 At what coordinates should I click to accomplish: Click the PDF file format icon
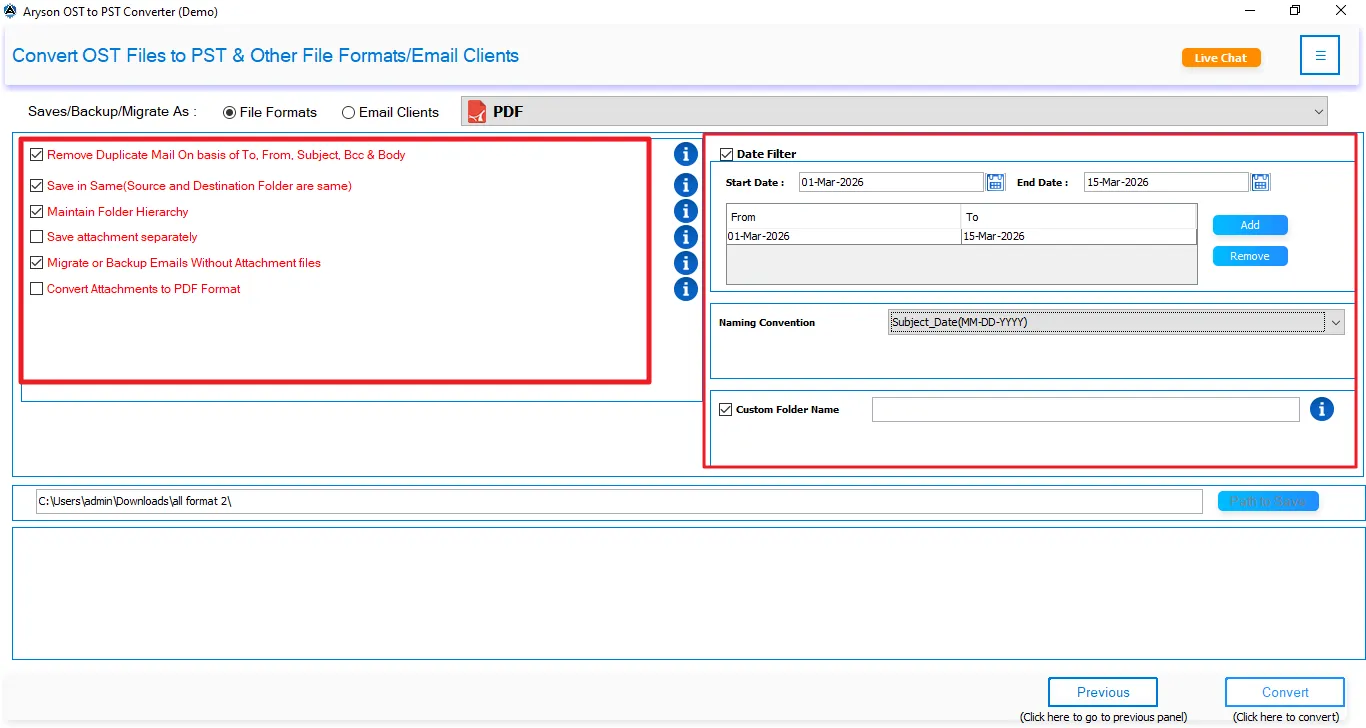[476, 111]
